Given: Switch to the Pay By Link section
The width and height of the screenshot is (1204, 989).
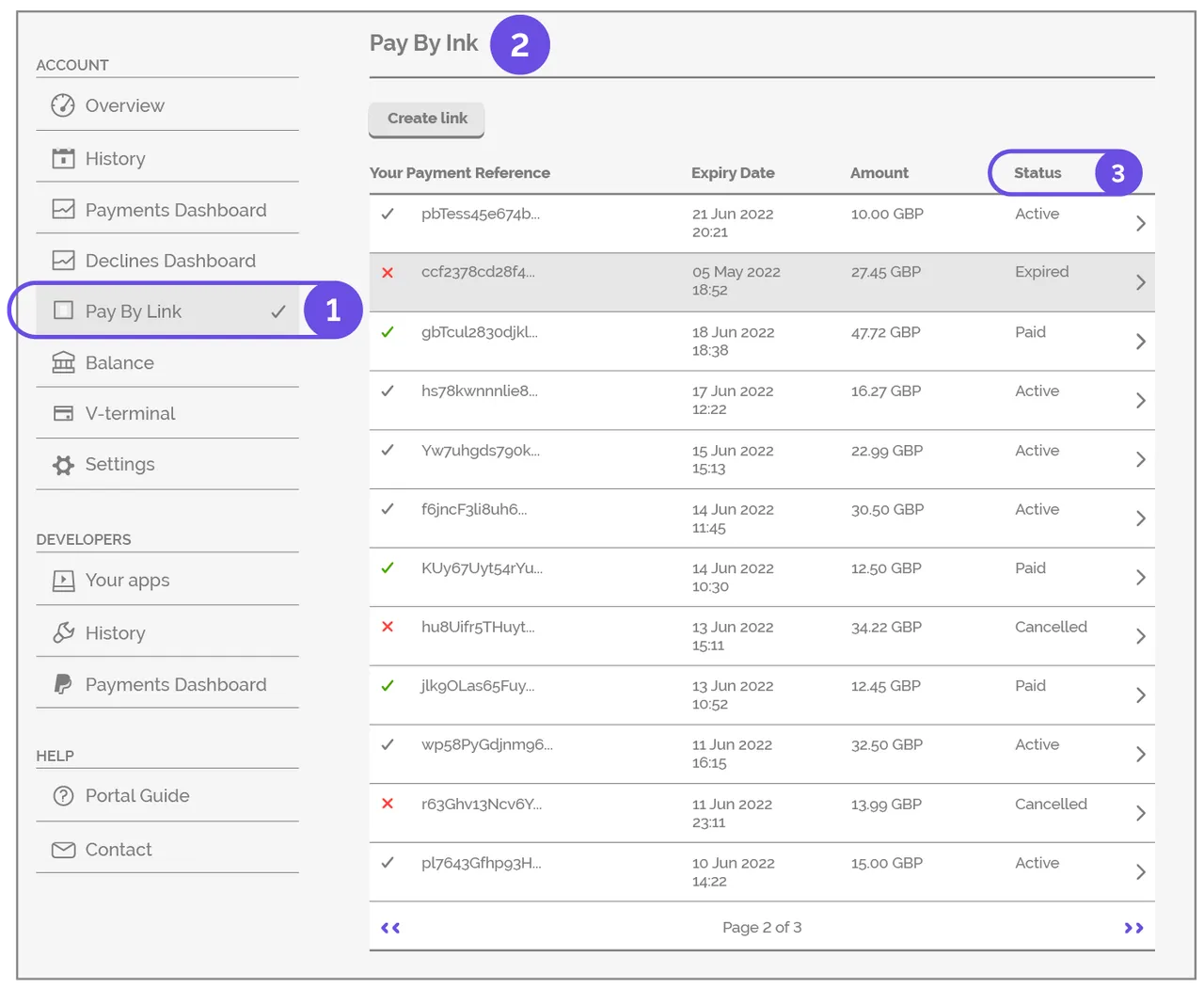Looking at the screenshot, I should tap(132, 311).
